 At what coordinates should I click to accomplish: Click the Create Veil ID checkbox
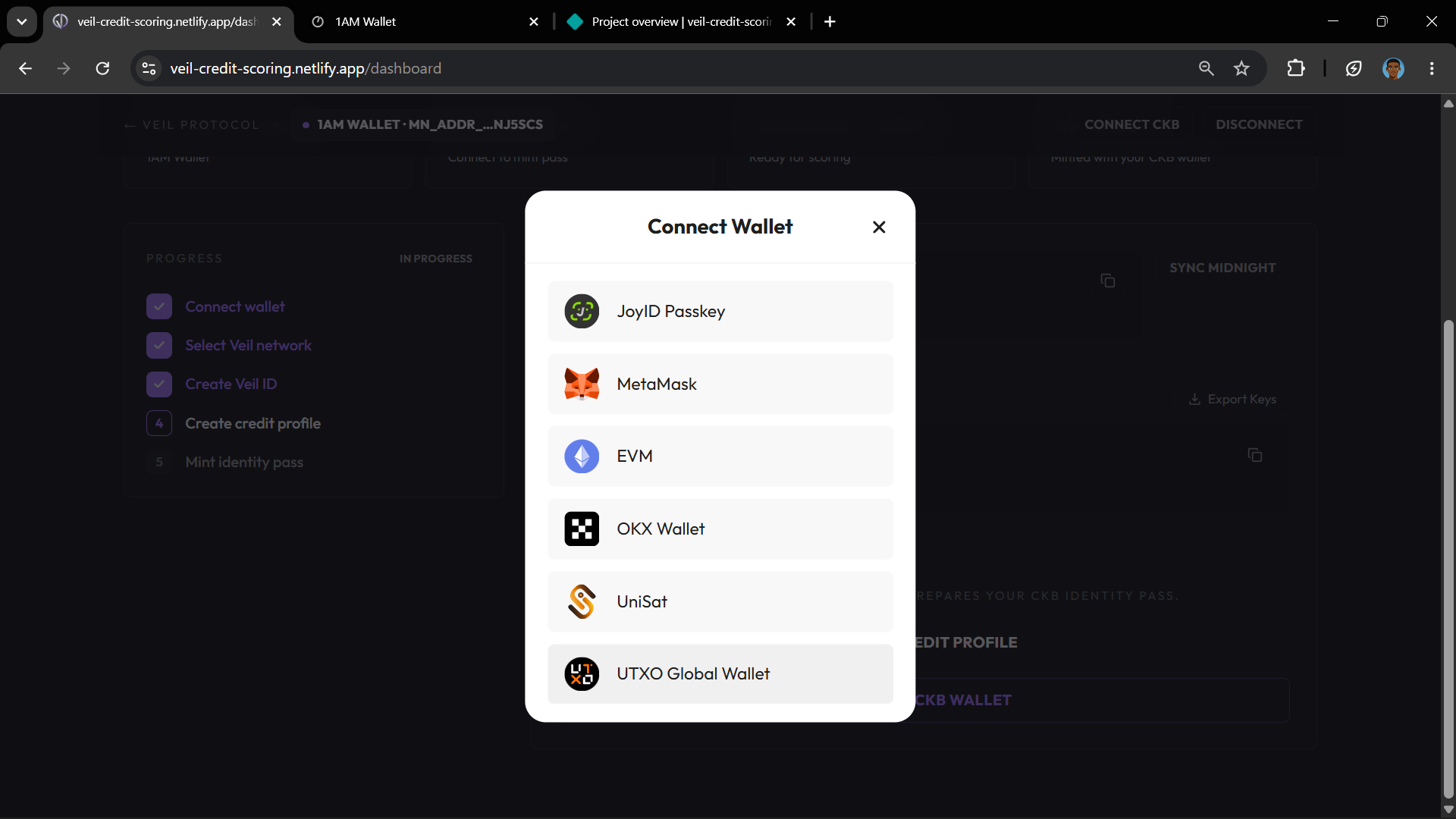(x=159, y=384)
